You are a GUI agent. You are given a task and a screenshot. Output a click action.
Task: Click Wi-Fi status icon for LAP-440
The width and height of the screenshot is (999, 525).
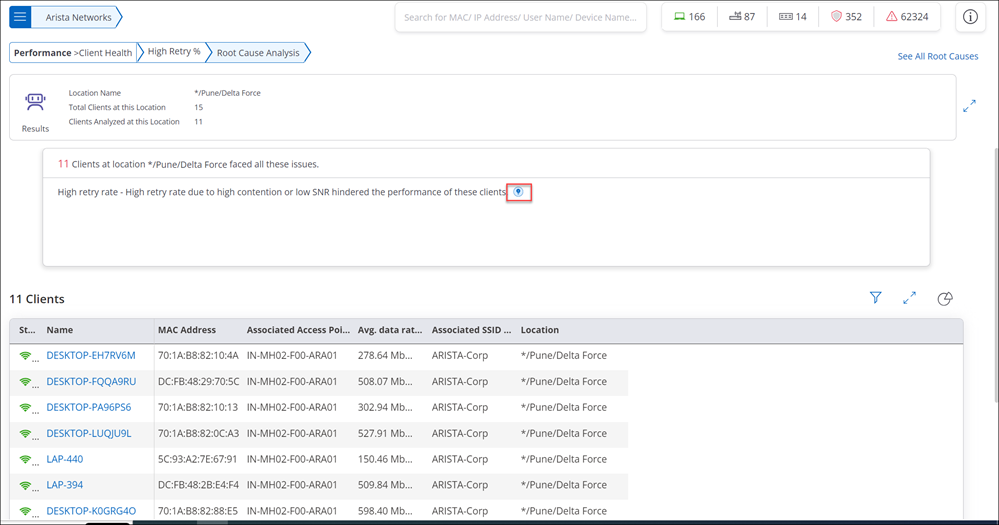click(25, 459)
